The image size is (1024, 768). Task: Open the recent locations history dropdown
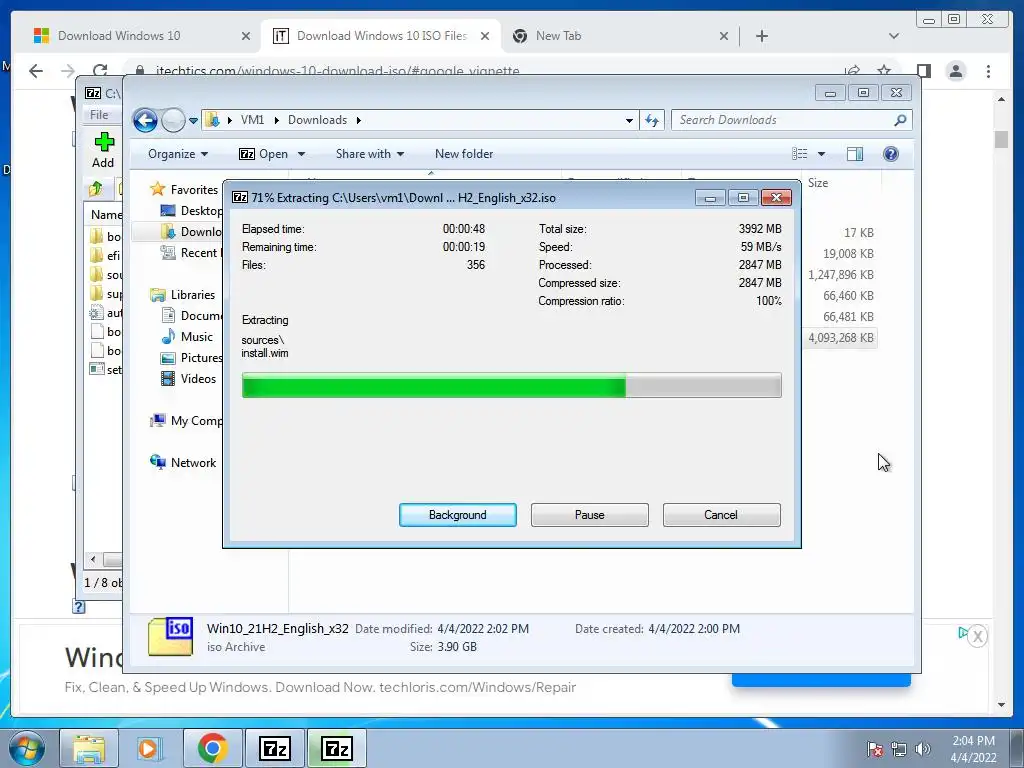coord(193,121)
